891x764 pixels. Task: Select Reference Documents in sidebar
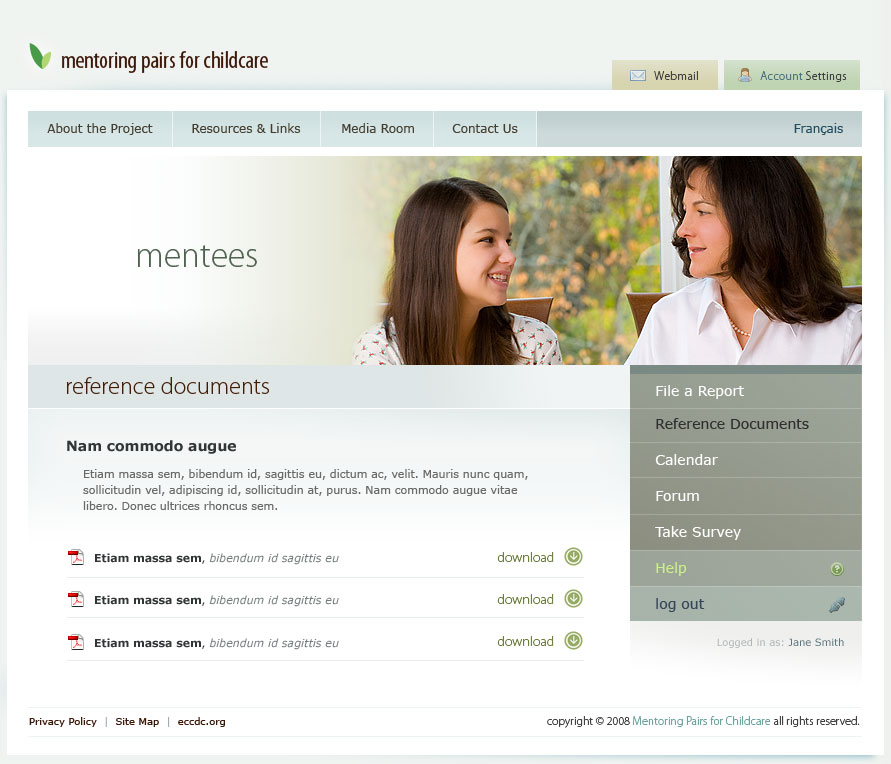coord(746,424)
